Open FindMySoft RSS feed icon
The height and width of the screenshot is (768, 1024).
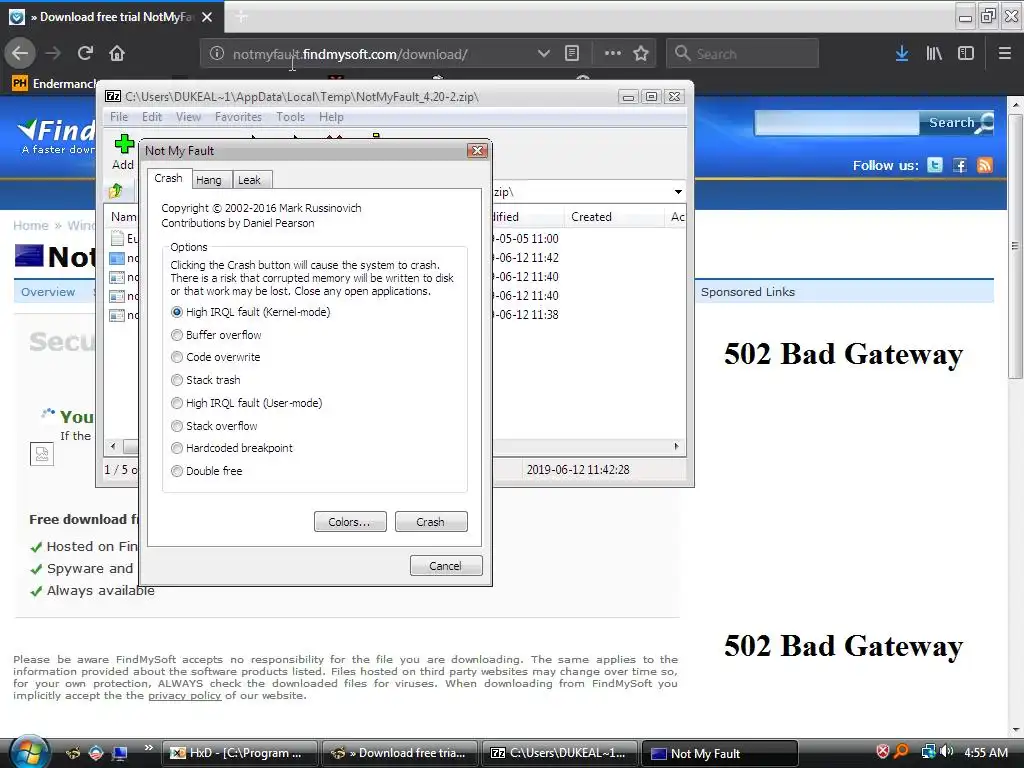[x=985, y=165]
